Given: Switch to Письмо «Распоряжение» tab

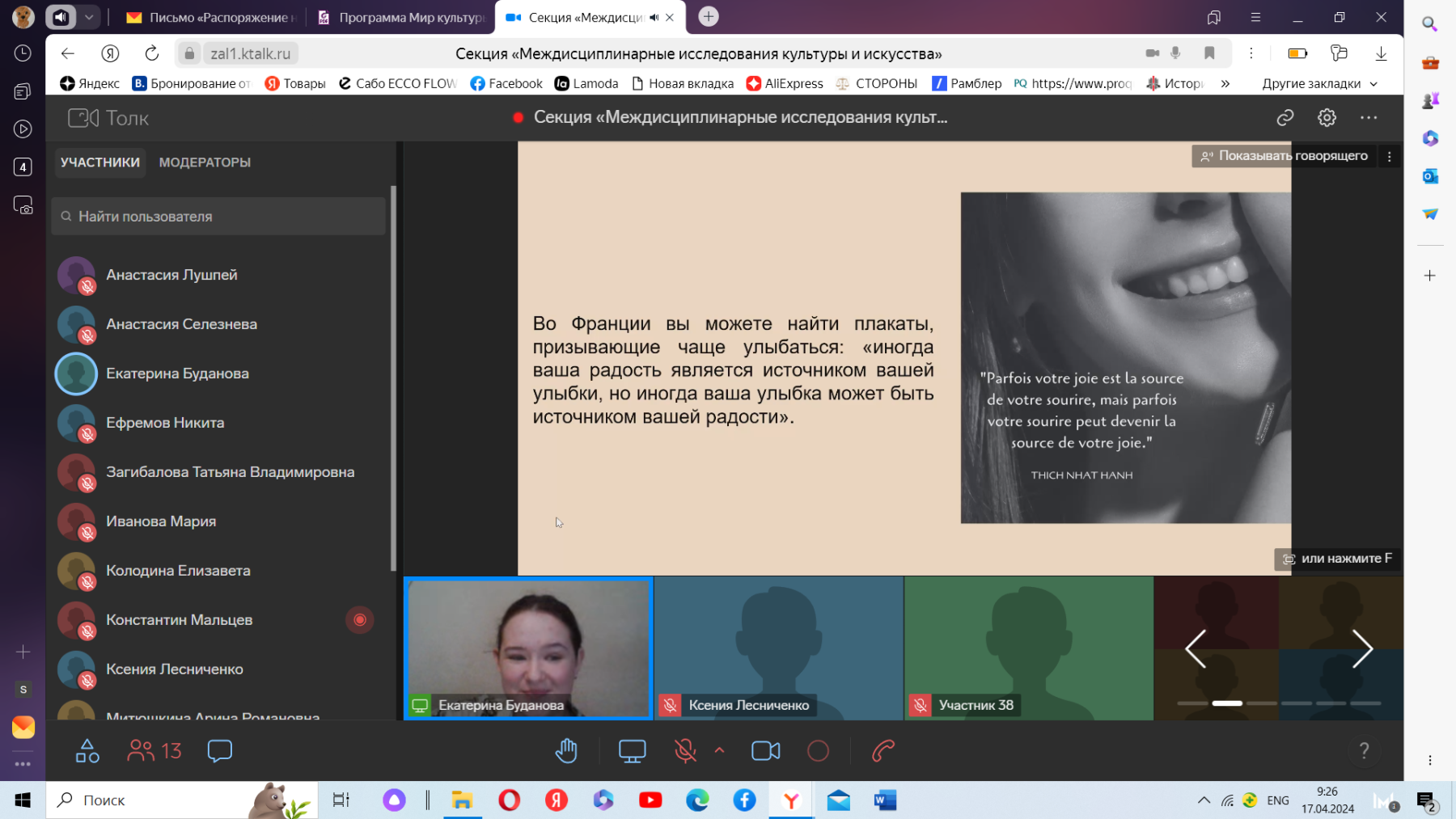Looking at the screenshot, I should pyautogui.click(x=212, y=17).
